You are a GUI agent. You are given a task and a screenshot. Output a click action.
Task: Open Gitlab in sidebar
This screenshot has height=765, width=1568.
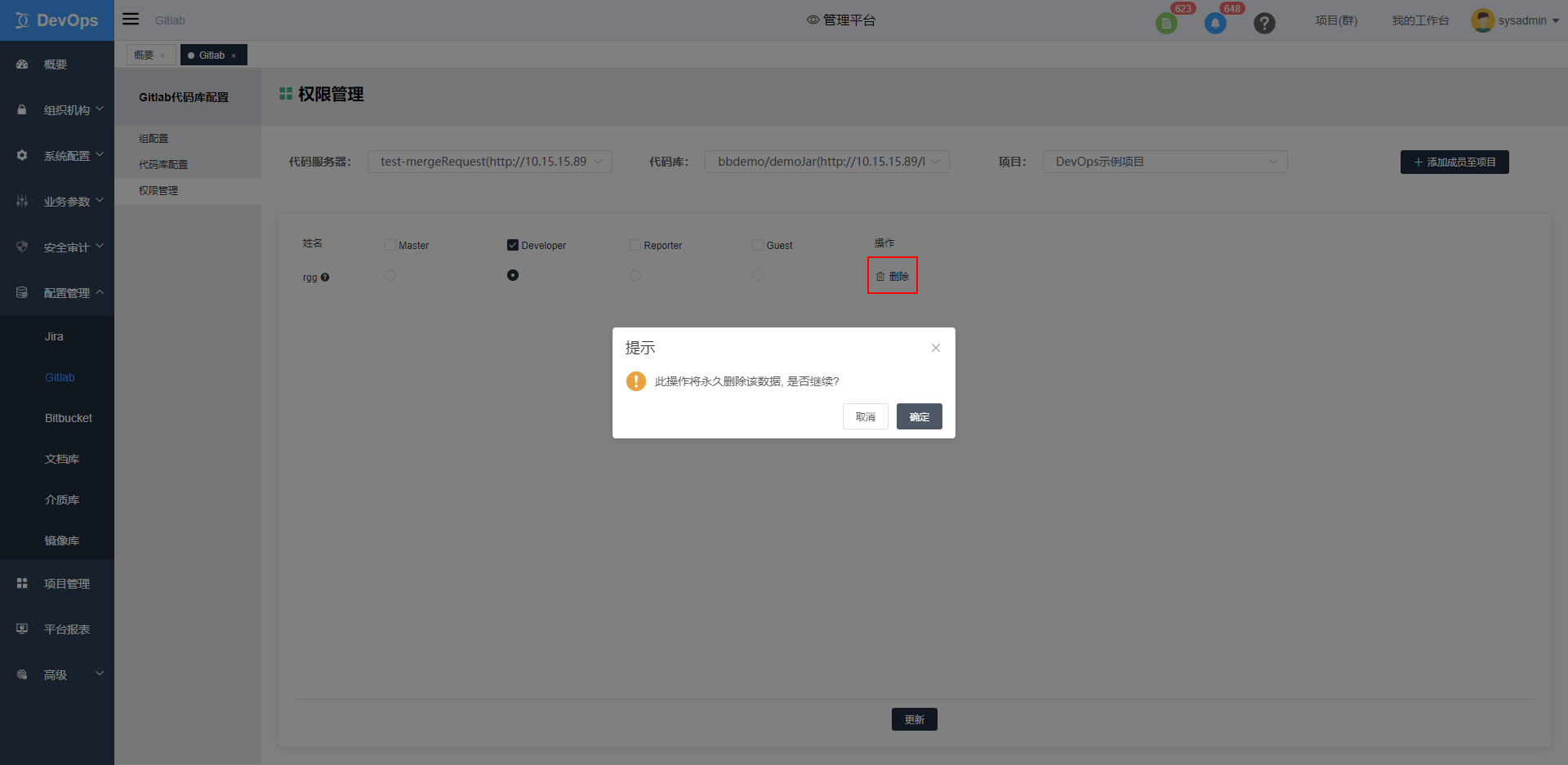pyautogui.click(x=60, y=377)
